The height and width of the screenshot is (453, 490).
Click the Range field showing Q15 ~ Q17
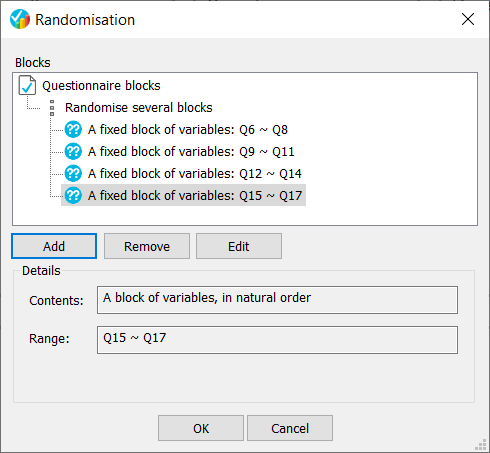coord(277,340)
